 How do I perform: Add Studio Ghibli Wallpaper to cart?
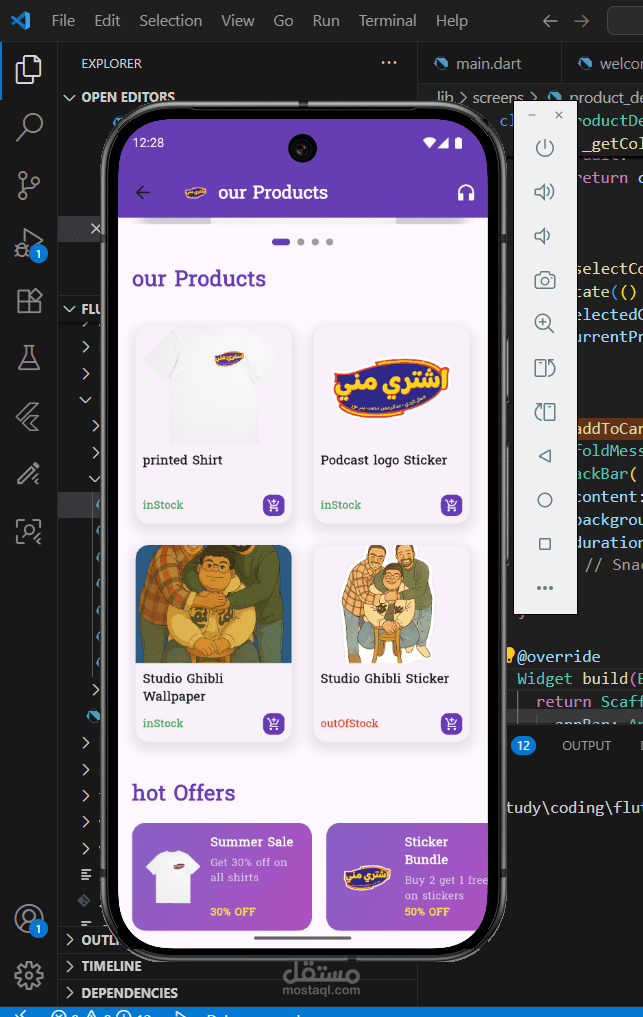tap(274, 724)
